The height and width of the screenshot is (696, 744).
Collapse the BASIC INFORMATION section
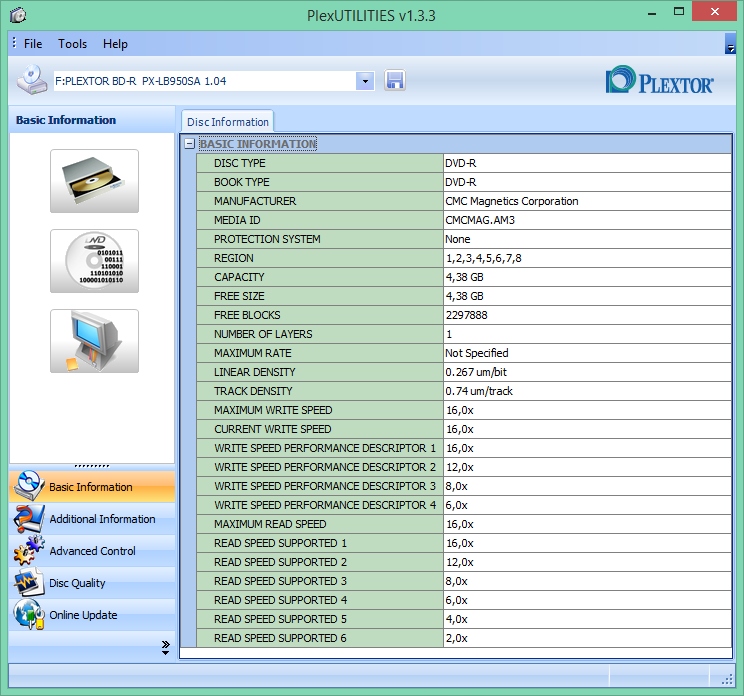pyautogui.click(x=189, y=144)
